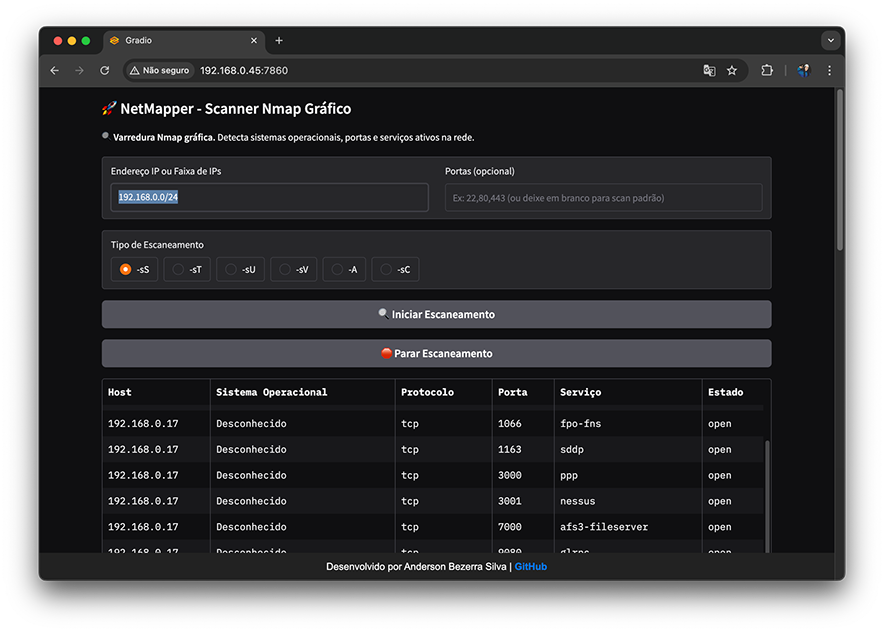Select the afs3-fileserver service cell
This screenshot has height=632, width=884.
(x=628, y=527)
